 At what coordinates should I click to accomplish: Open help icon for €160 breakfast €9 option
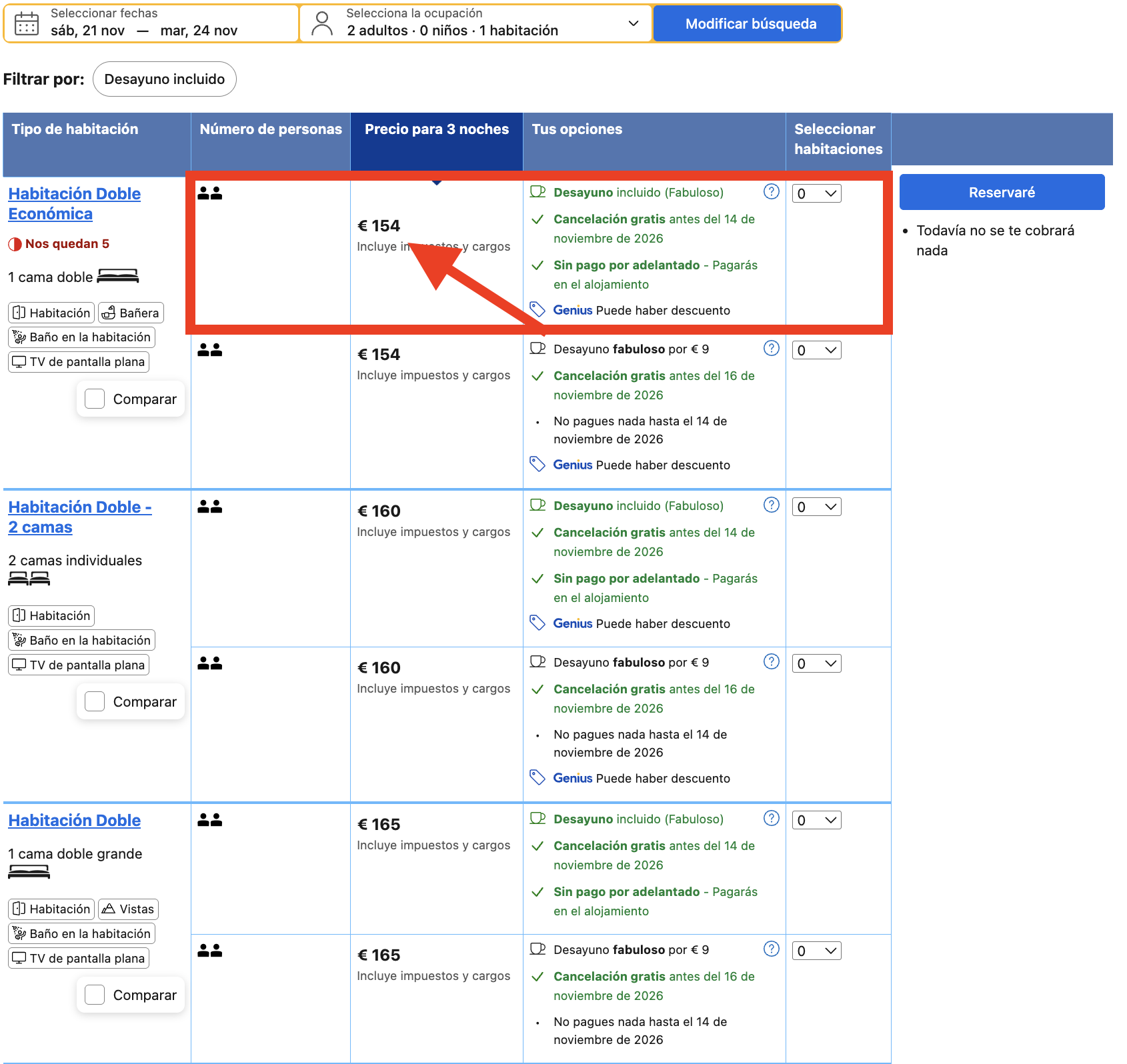point(771,662)
